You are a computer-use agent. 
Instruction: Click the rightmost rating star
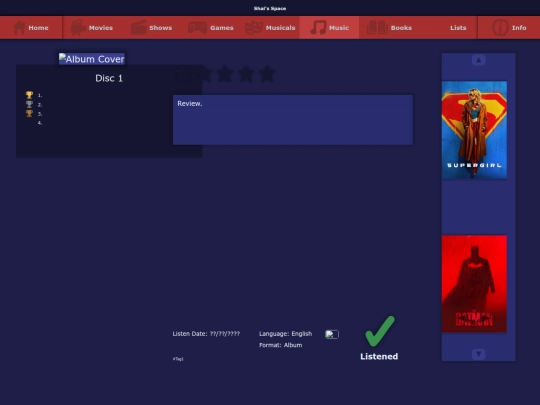(x=267, y=74)
